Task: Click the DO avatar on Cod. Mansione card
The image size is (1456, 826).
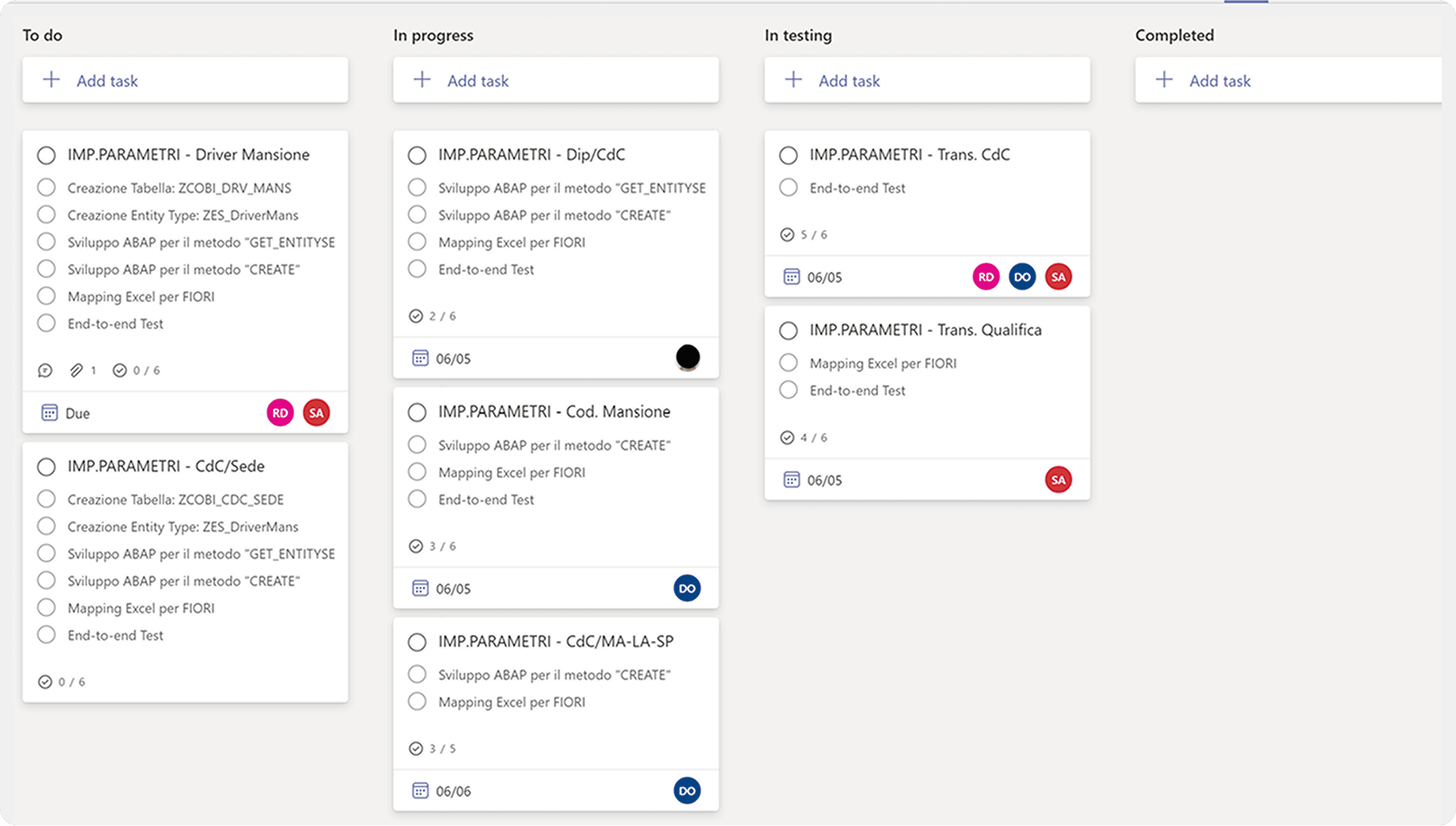Action: coord(687,589)
